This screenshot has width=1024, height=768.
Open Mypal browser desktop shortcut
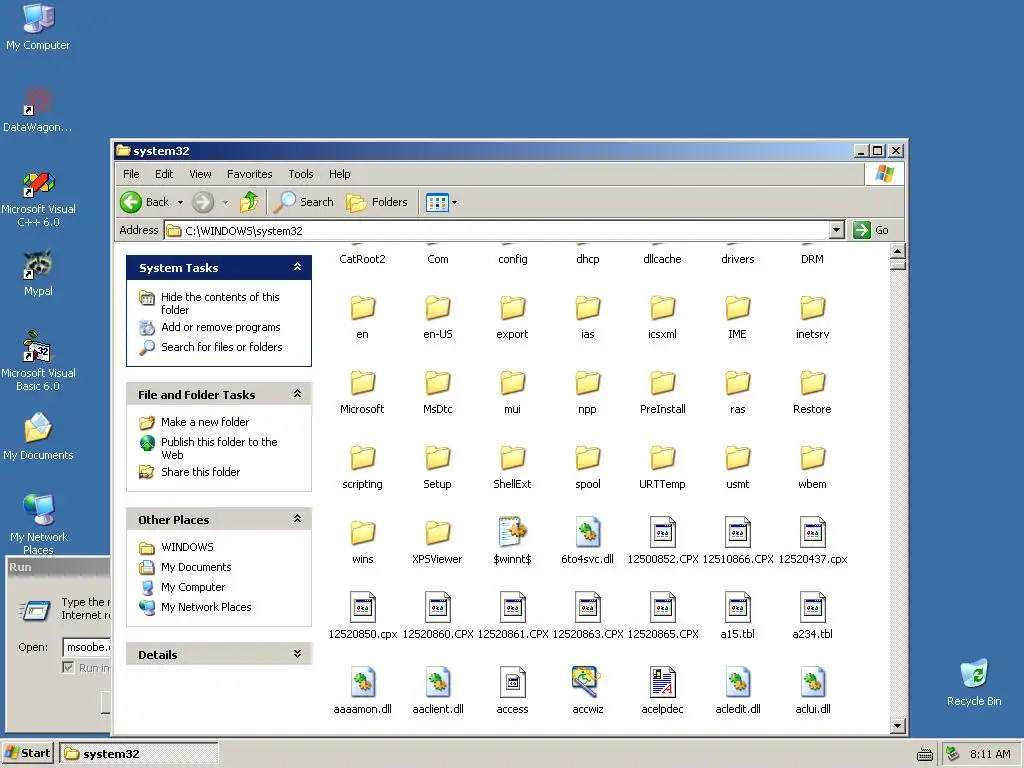38,273
